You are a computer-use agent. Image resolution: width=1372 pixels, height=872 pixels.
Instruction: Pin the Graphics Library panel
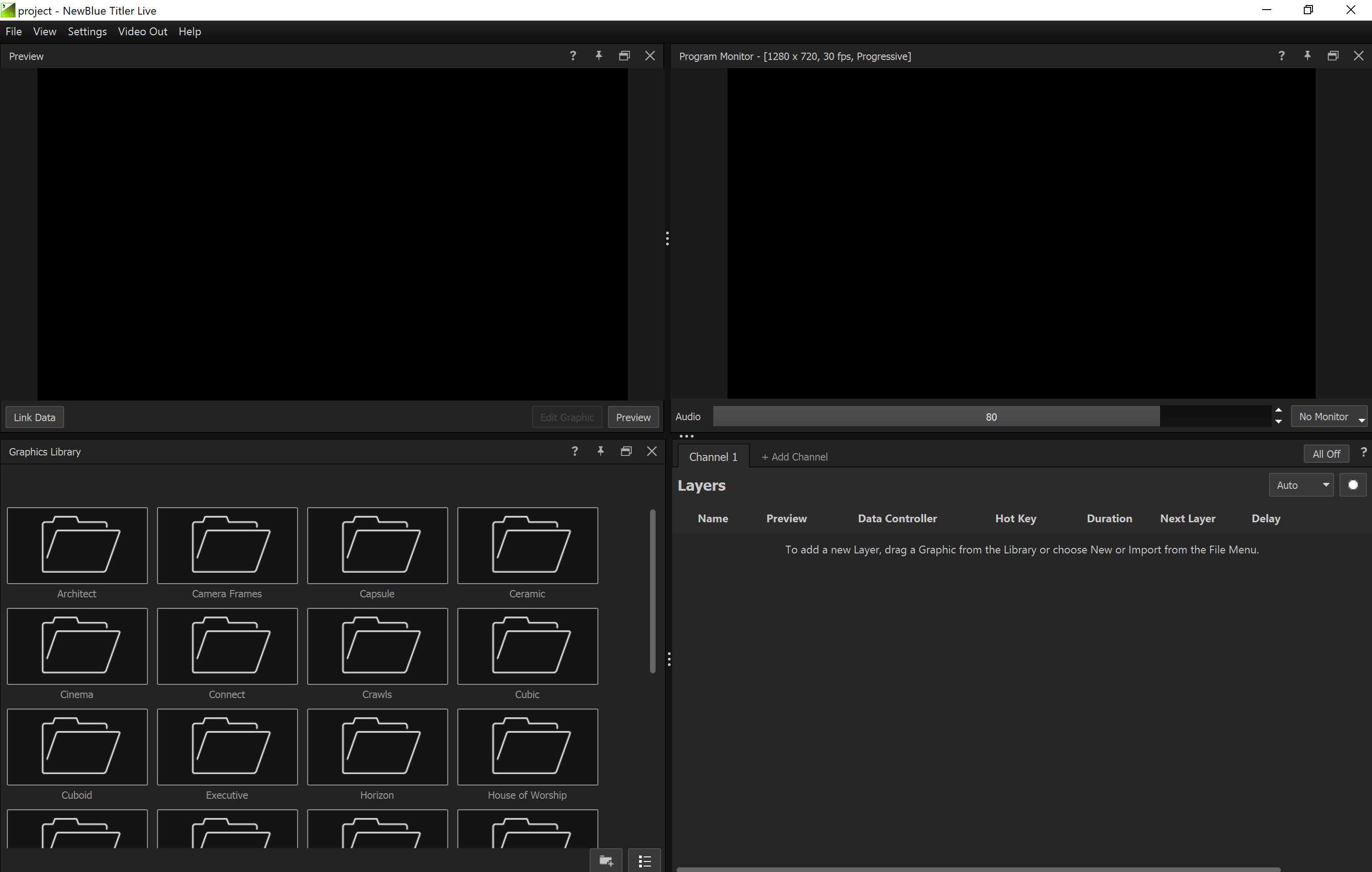pos(600,451)
